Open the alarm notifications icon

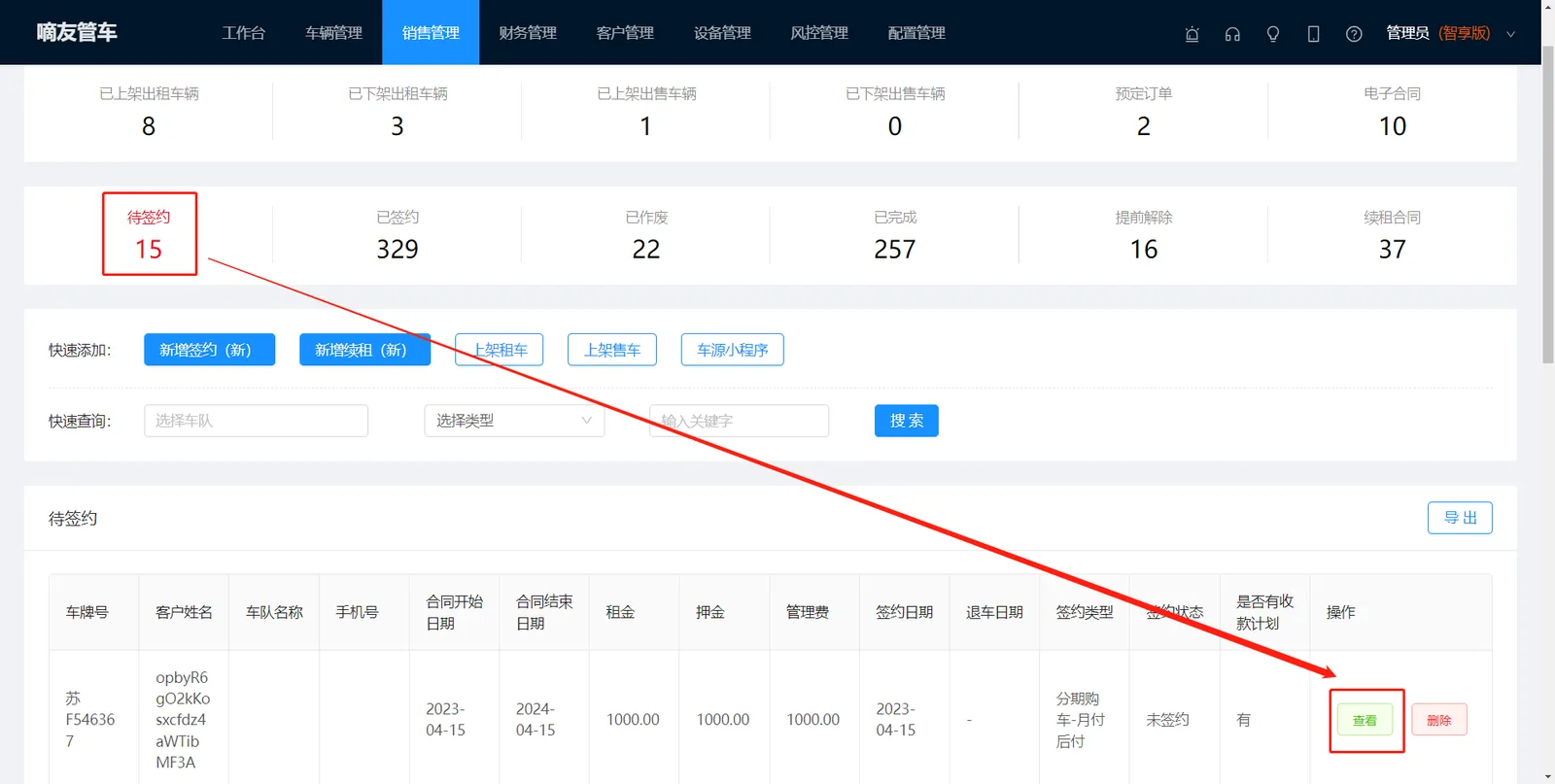1192,34
